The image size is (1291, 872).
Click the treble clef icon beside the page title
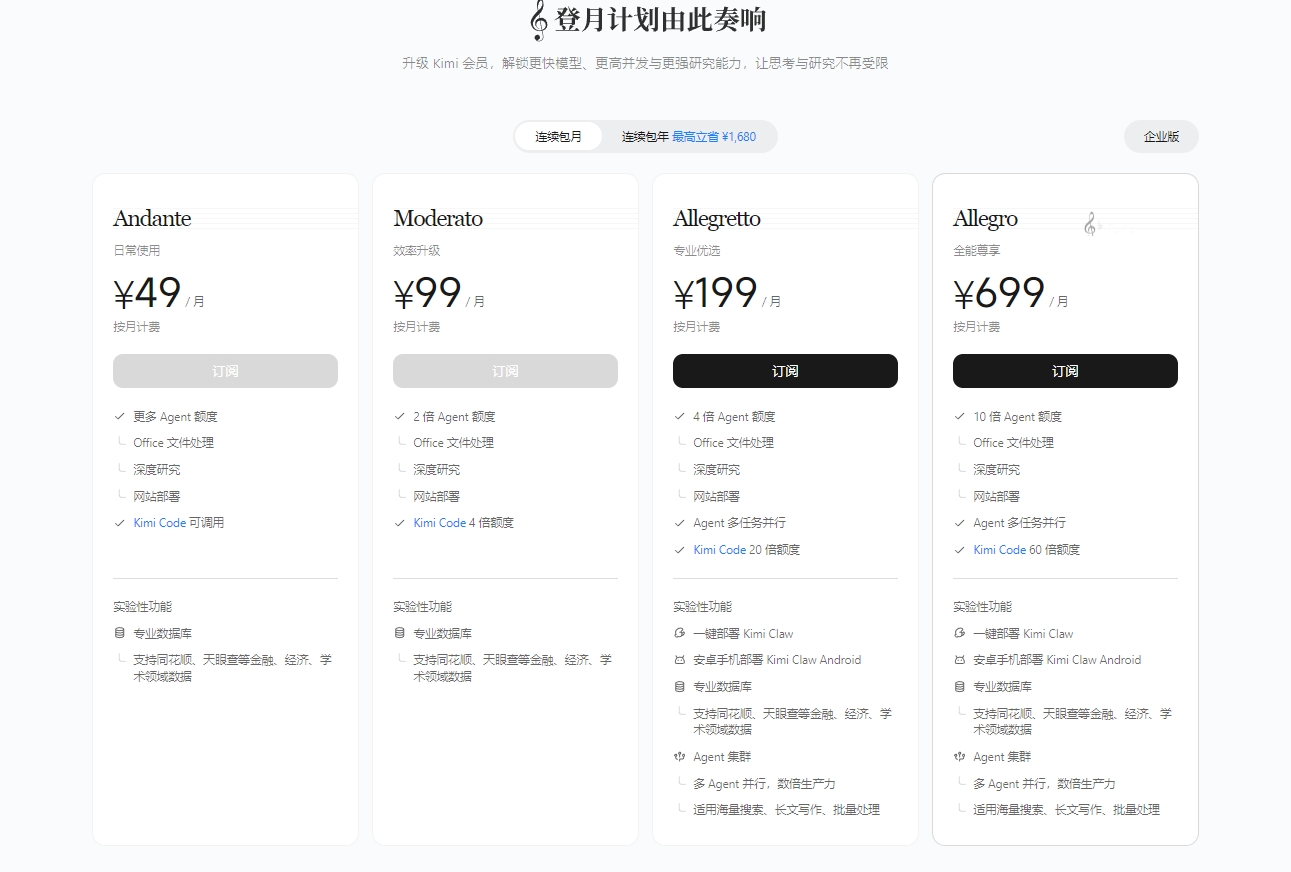[538, 20]
